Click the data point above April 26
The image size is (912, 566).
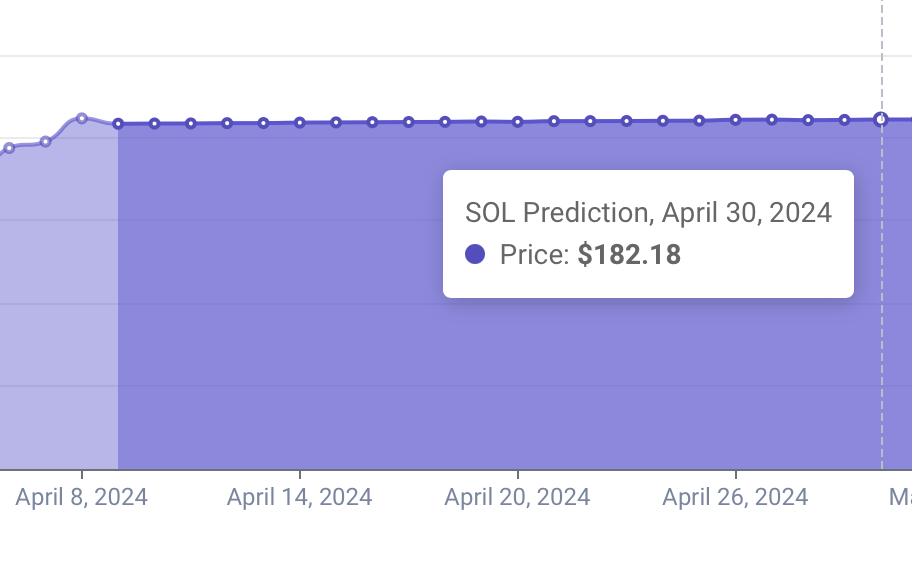(x=736, y=119)
